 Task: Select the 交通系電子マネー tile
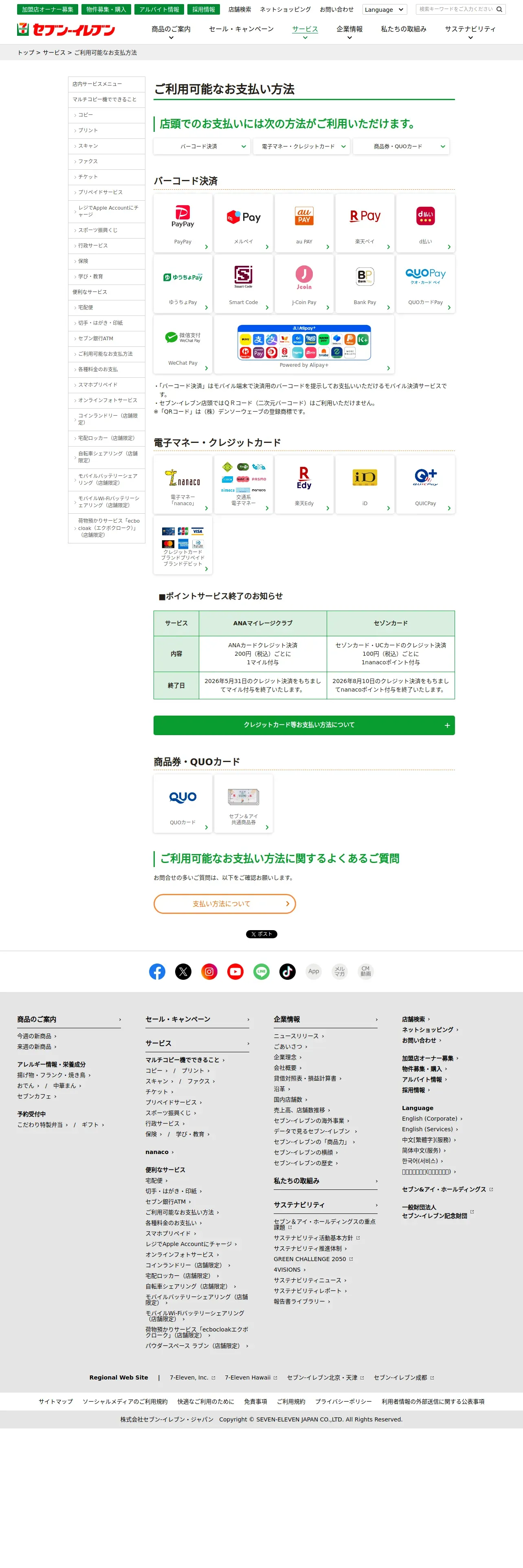pyautogui.click(x=244, y=484)
